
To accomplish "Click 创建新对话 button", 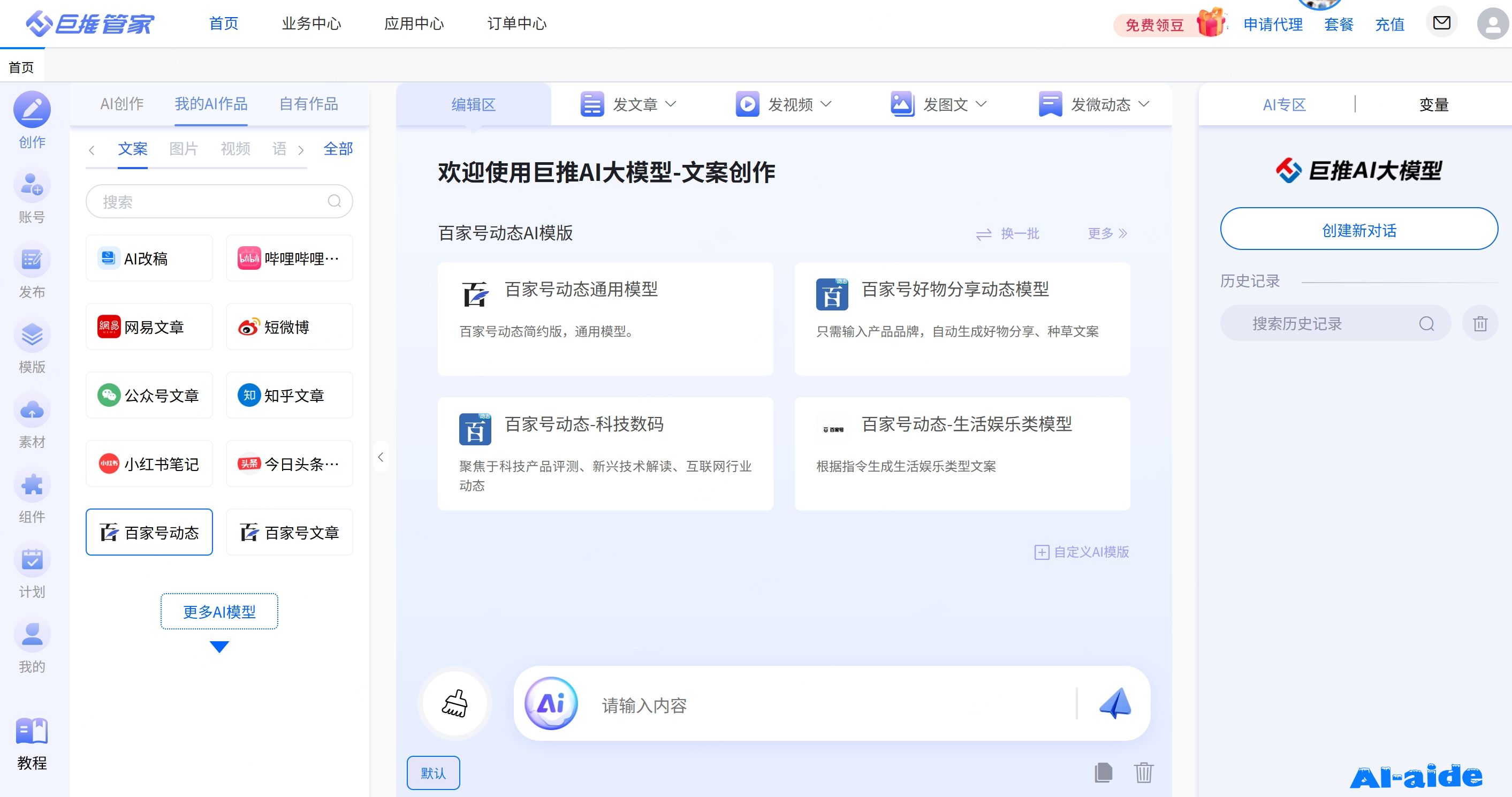I will tap(1359, 229).
